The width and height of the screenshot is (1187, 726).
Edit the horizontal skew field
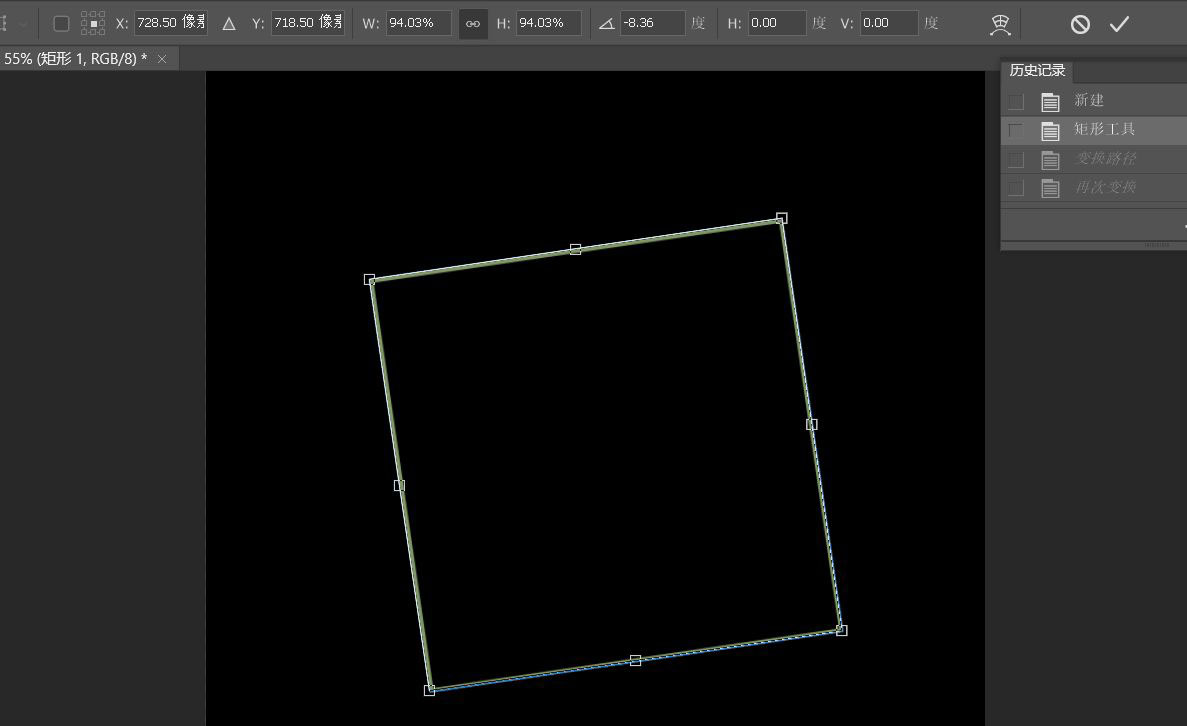click(777, 23)
